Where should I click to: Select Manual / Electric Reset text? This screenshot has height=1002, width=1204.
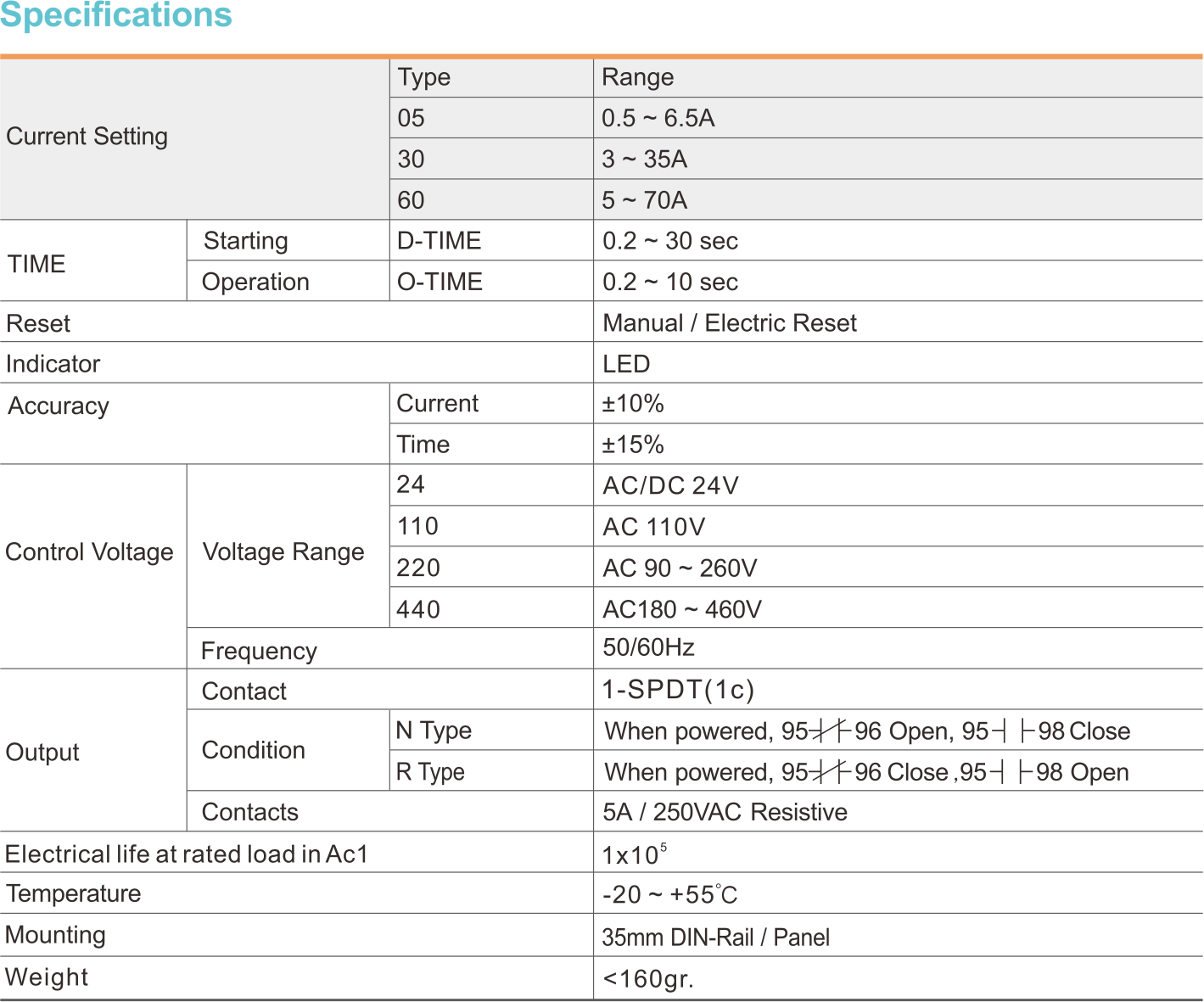(729, 323)
